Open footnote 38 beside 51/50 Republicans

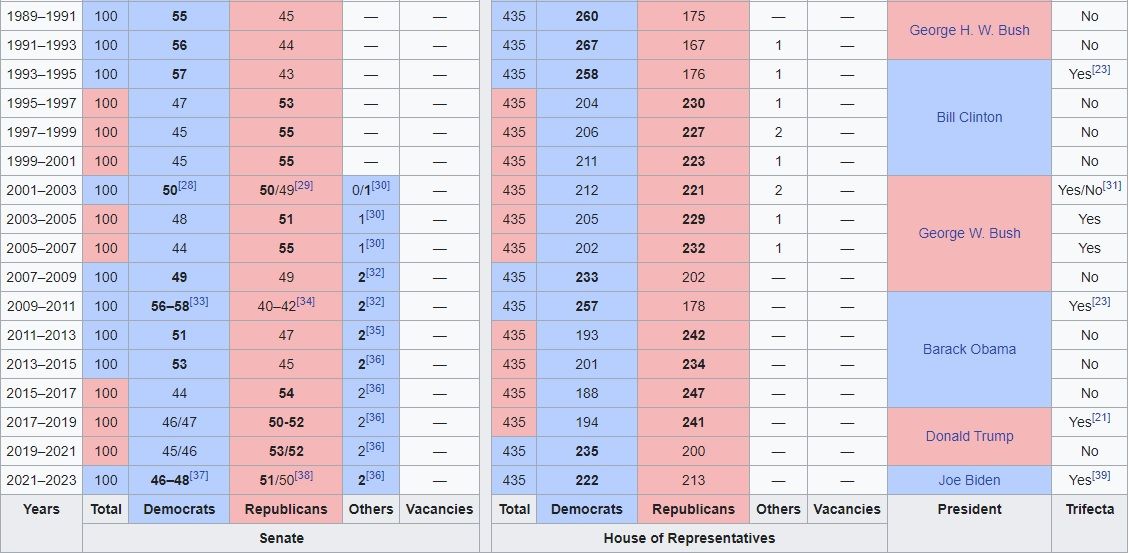pos(305,476)
